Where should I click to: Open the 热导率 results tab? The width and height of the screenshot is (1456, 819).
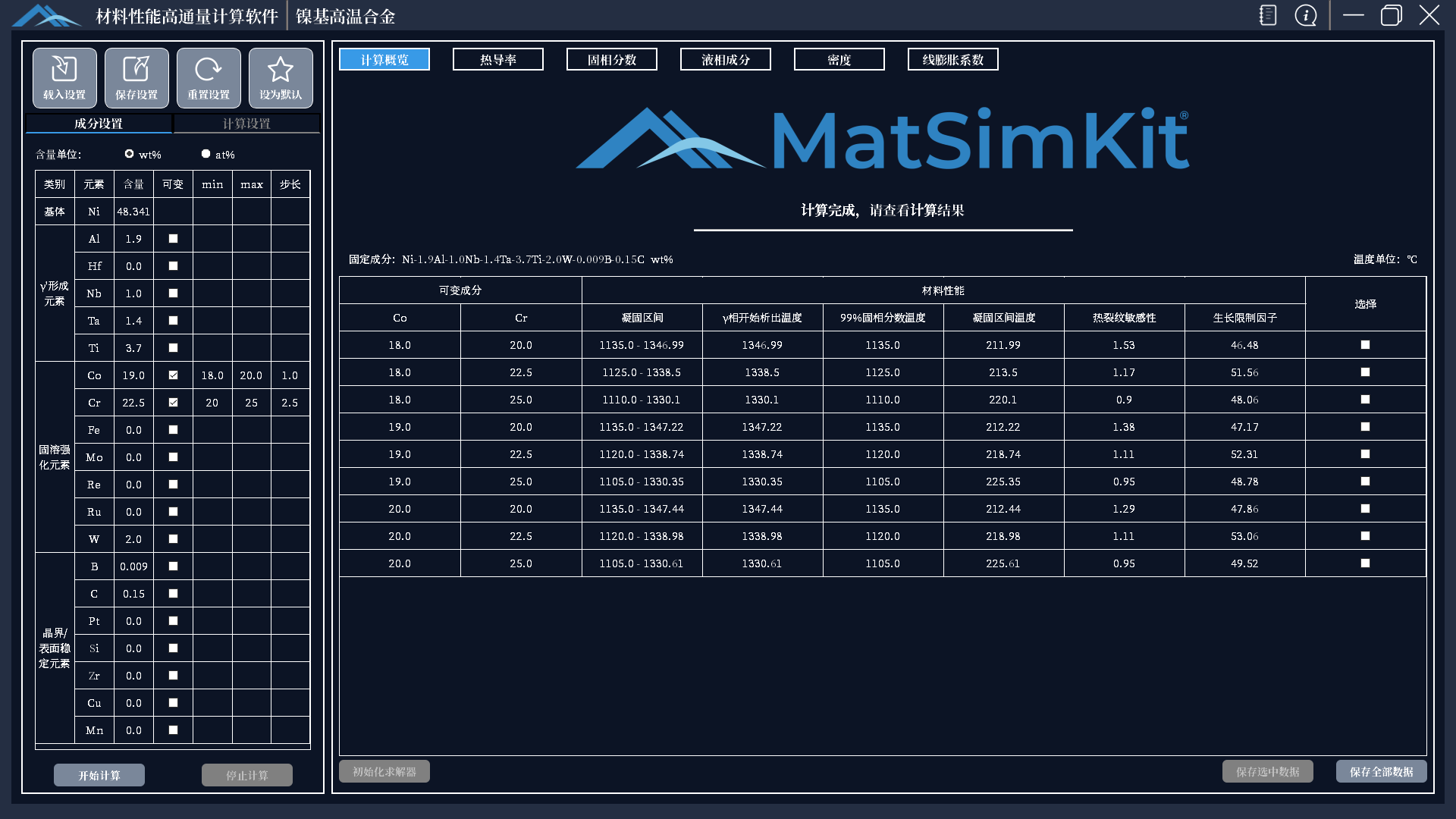tap(498, 59)
